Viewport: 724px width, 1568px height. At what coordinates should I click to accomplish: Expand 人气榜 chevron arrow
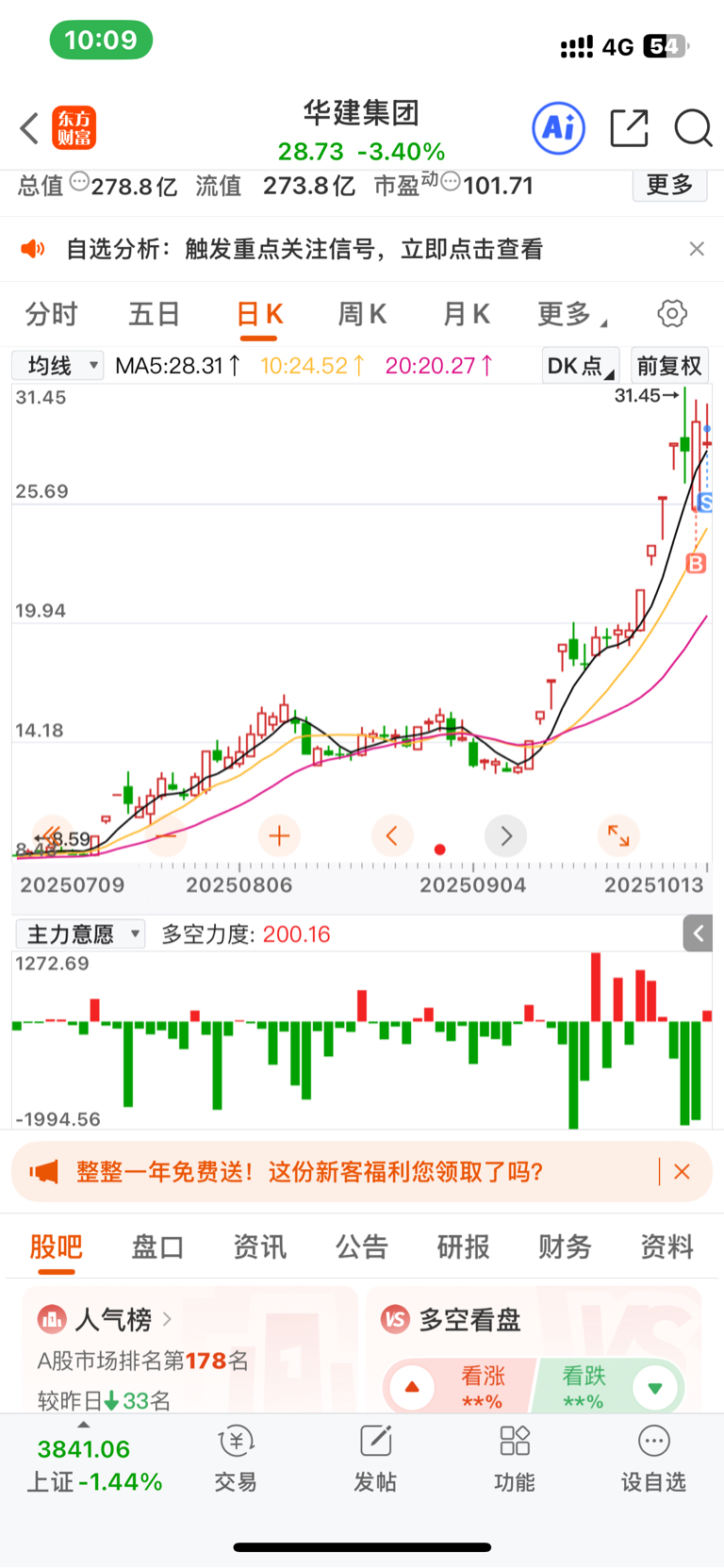[168, 1318]
